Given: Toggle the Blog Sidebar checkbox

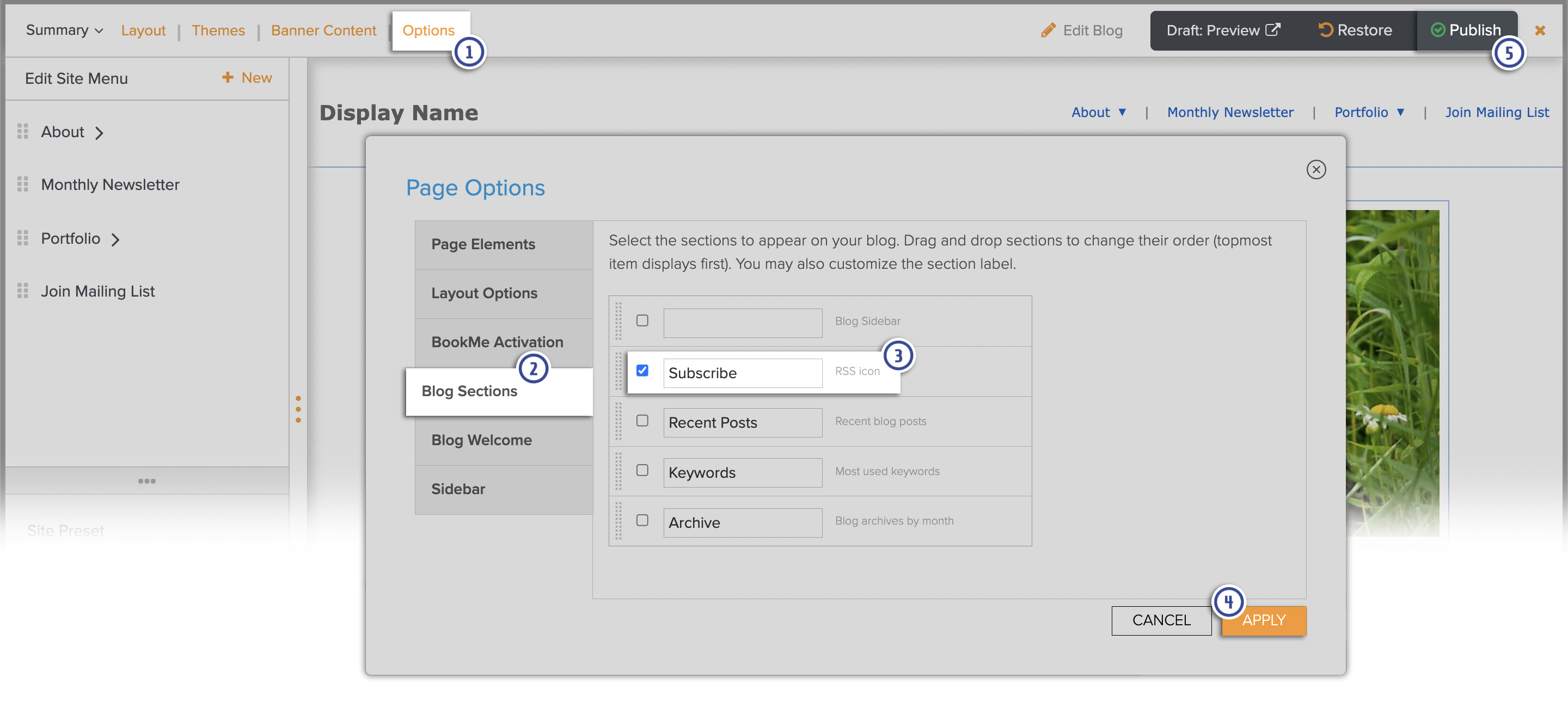Looking at the screenshot, I should (x=642, y=321).
